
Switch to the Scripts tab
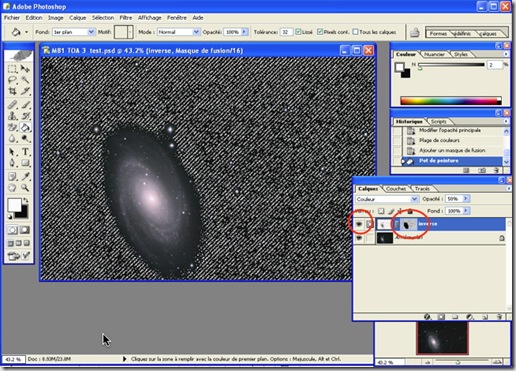(x=438, y=122)
